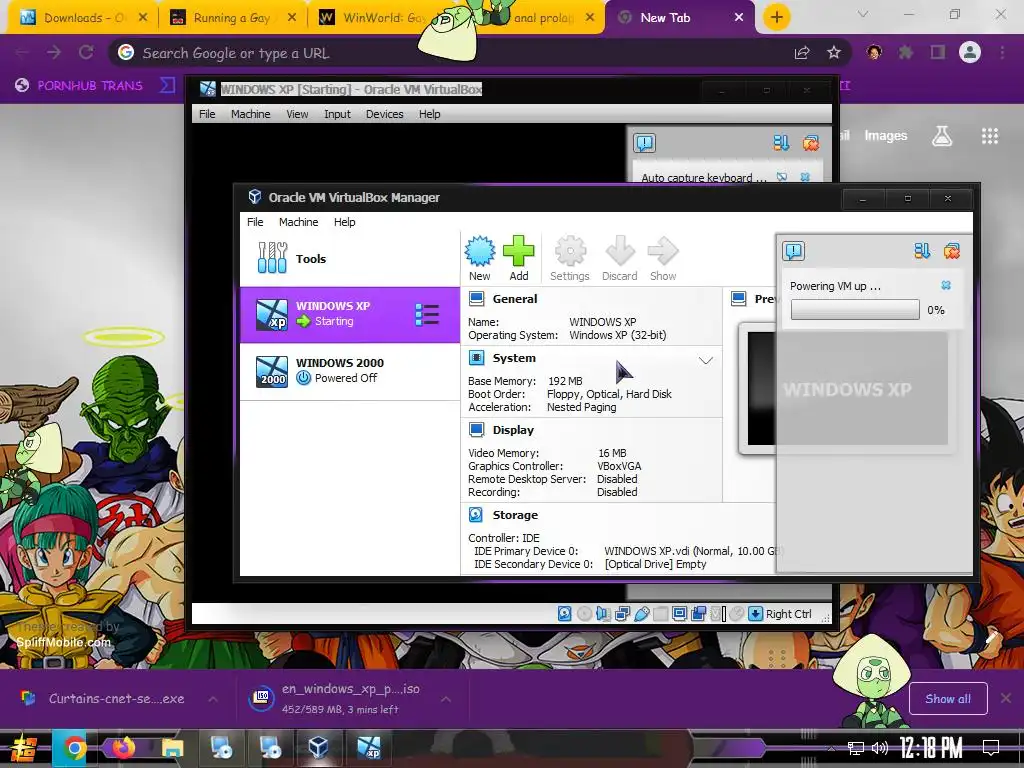Bookmark this tab with star icon
The height and width of the screenshot is (768, 1024).
pos(834,52)
